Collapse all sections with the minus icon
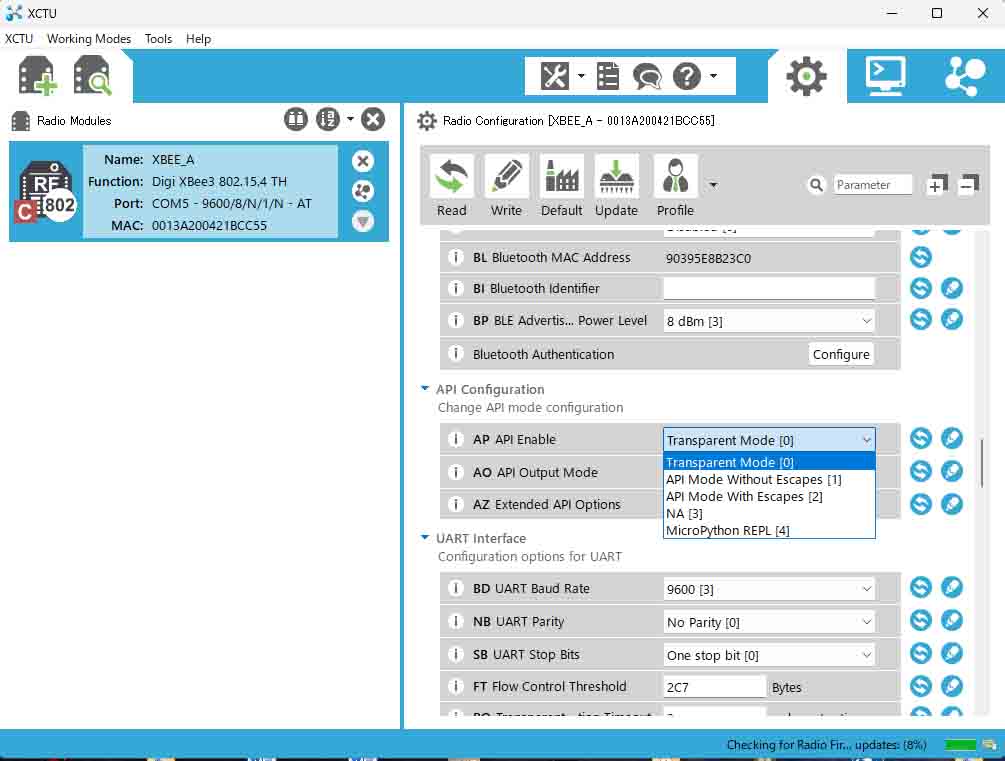 [968, 185]
